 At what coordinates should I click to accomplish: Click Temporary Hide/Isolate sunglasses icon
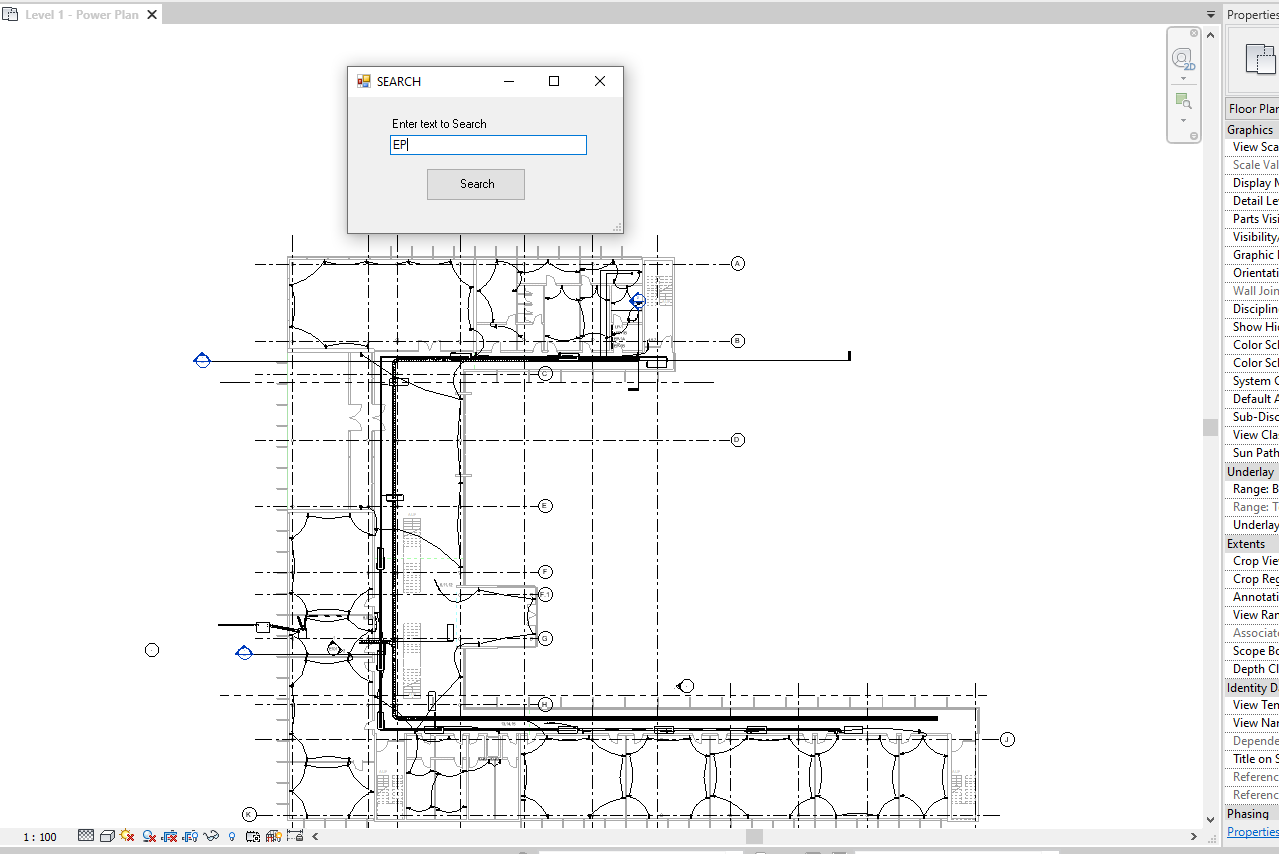coord(211,836)
